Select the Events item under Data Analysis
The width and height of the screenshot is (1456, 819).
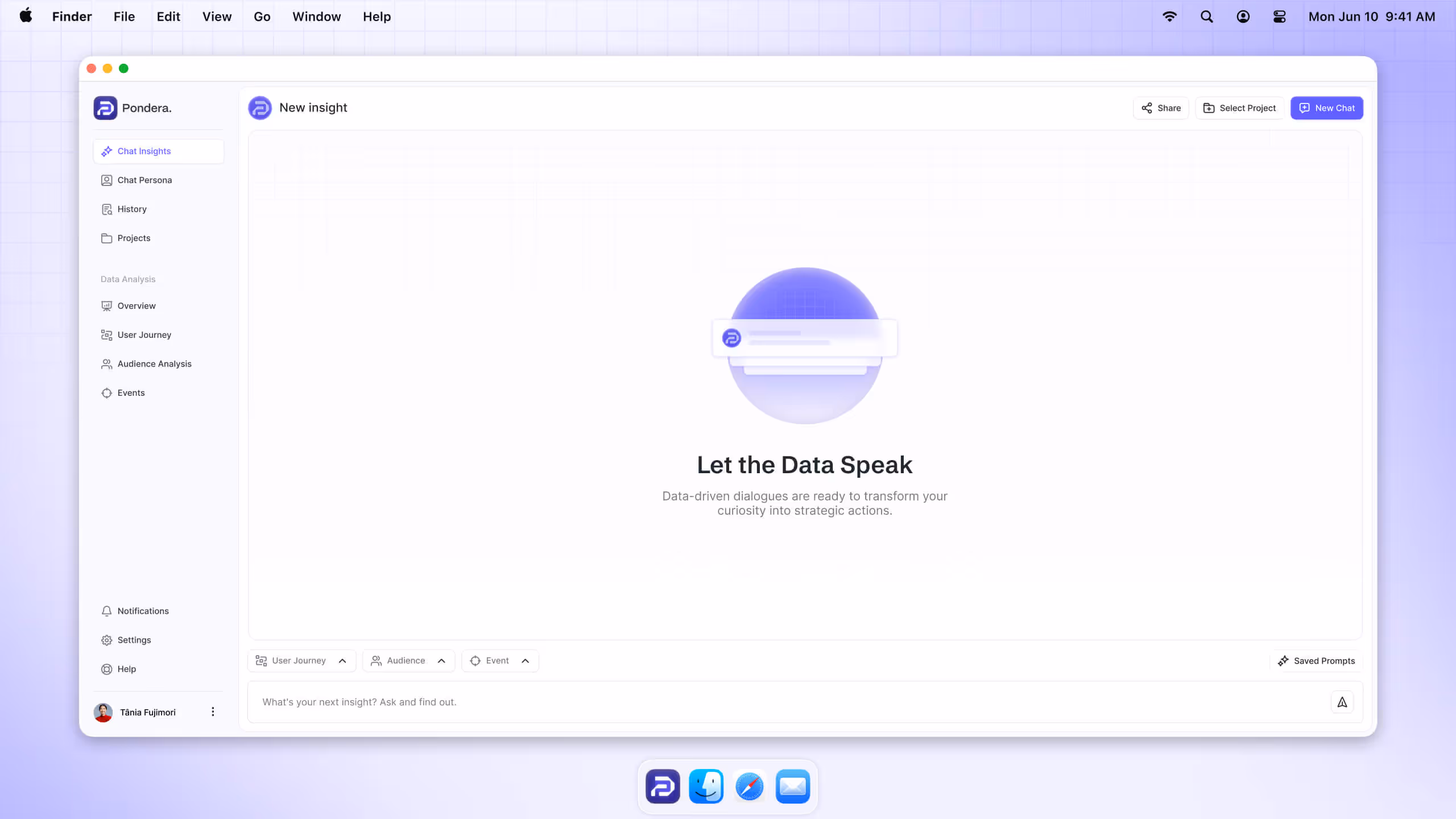click(131, 392)
